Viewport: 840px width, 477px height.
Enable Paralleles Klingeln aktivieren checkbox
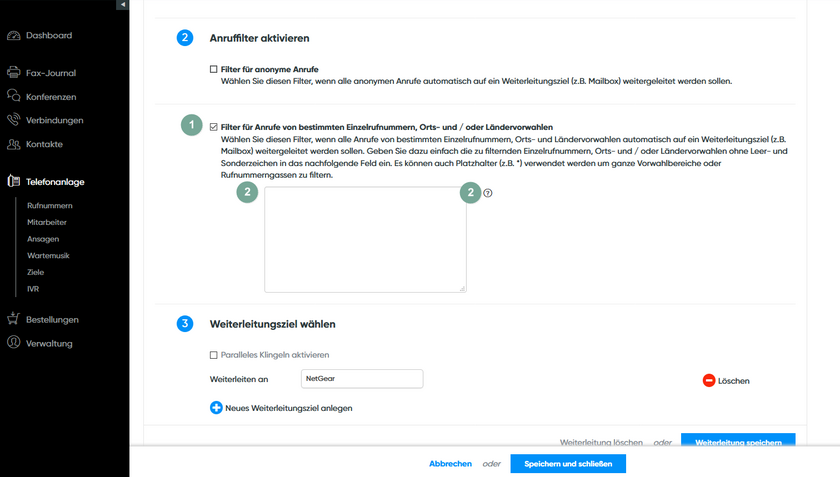(x=214, y=355)
